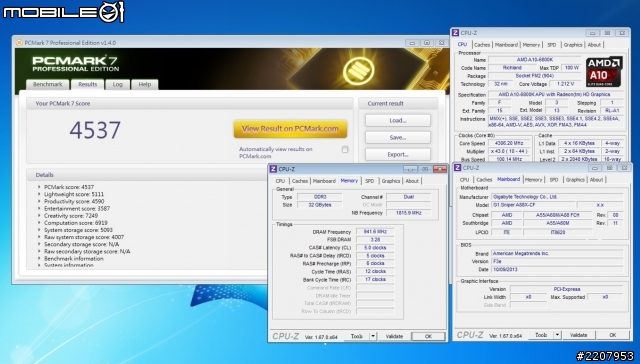Open CPU tab in Mainboard CPU-Z window
The width and height of the screenshot is (640, 364).
click(x=464, y=180)
